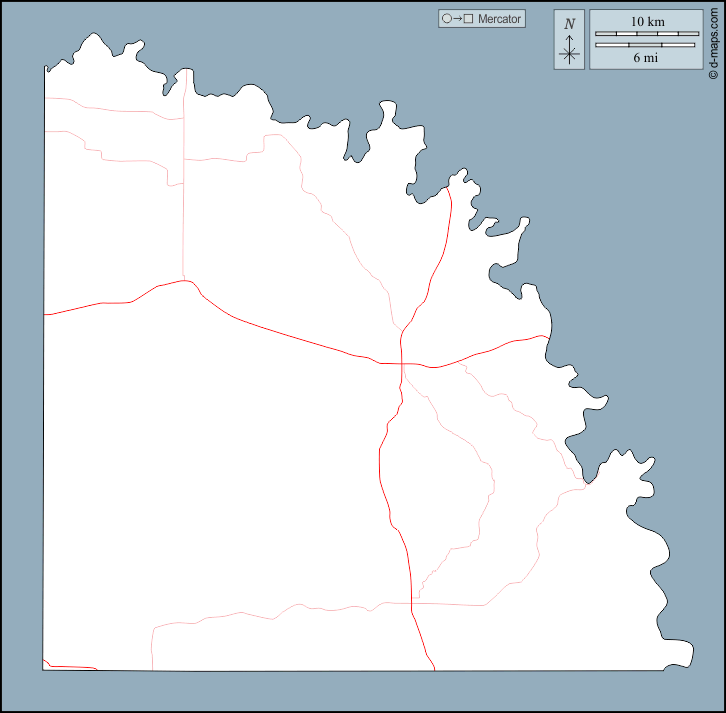Click the 6 mi scale label

[x=647, y=58]
